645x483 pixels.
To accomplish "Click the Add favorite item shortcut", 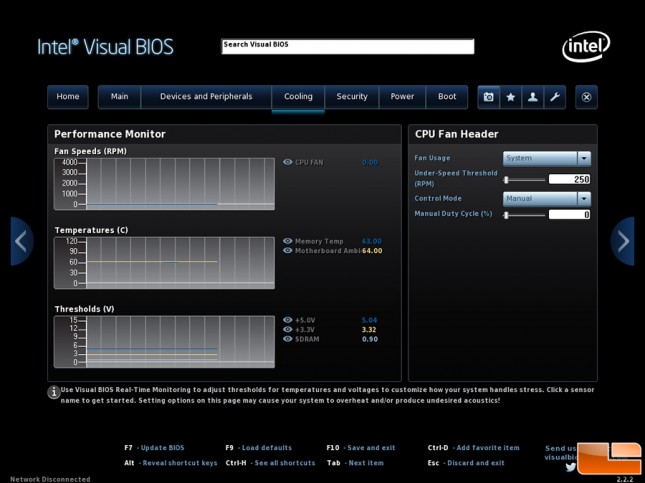I will point(473,448).
